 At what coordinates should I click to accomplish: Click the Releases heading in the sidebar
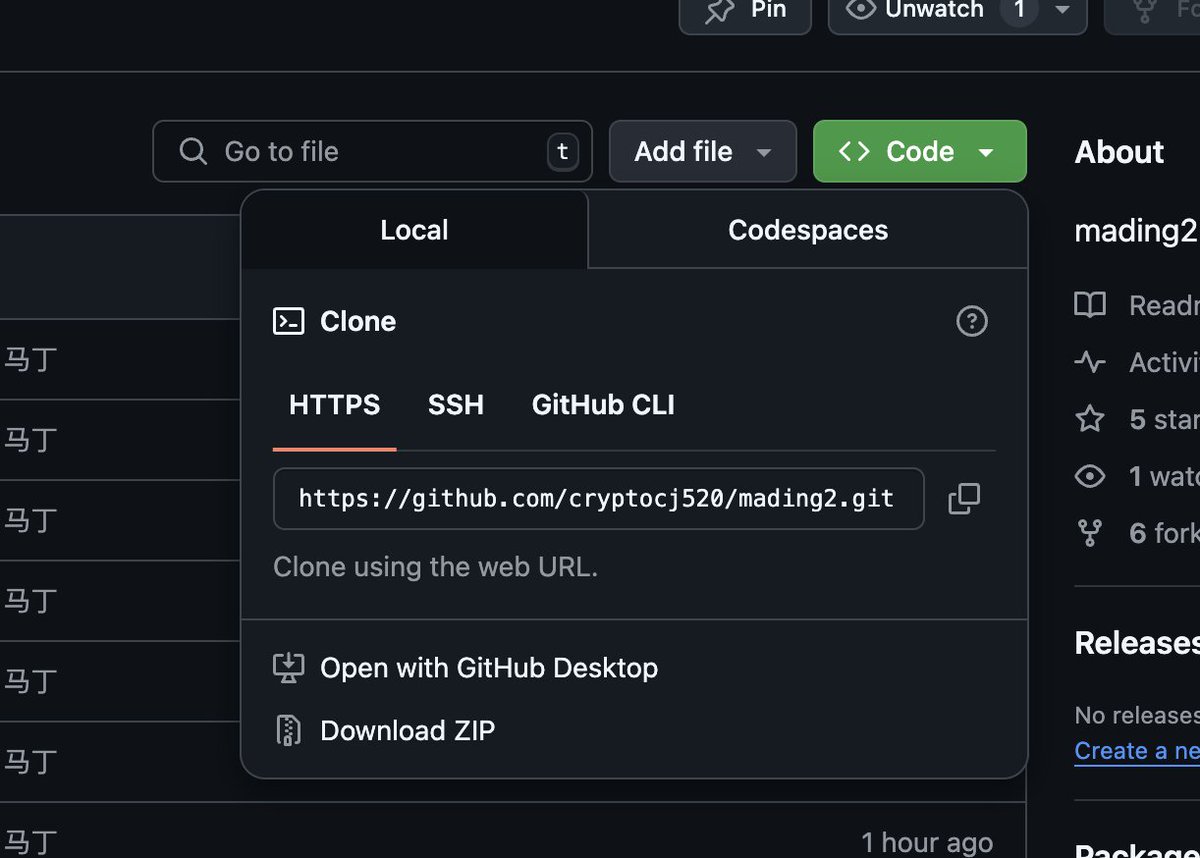click(x=1137, y=642)
